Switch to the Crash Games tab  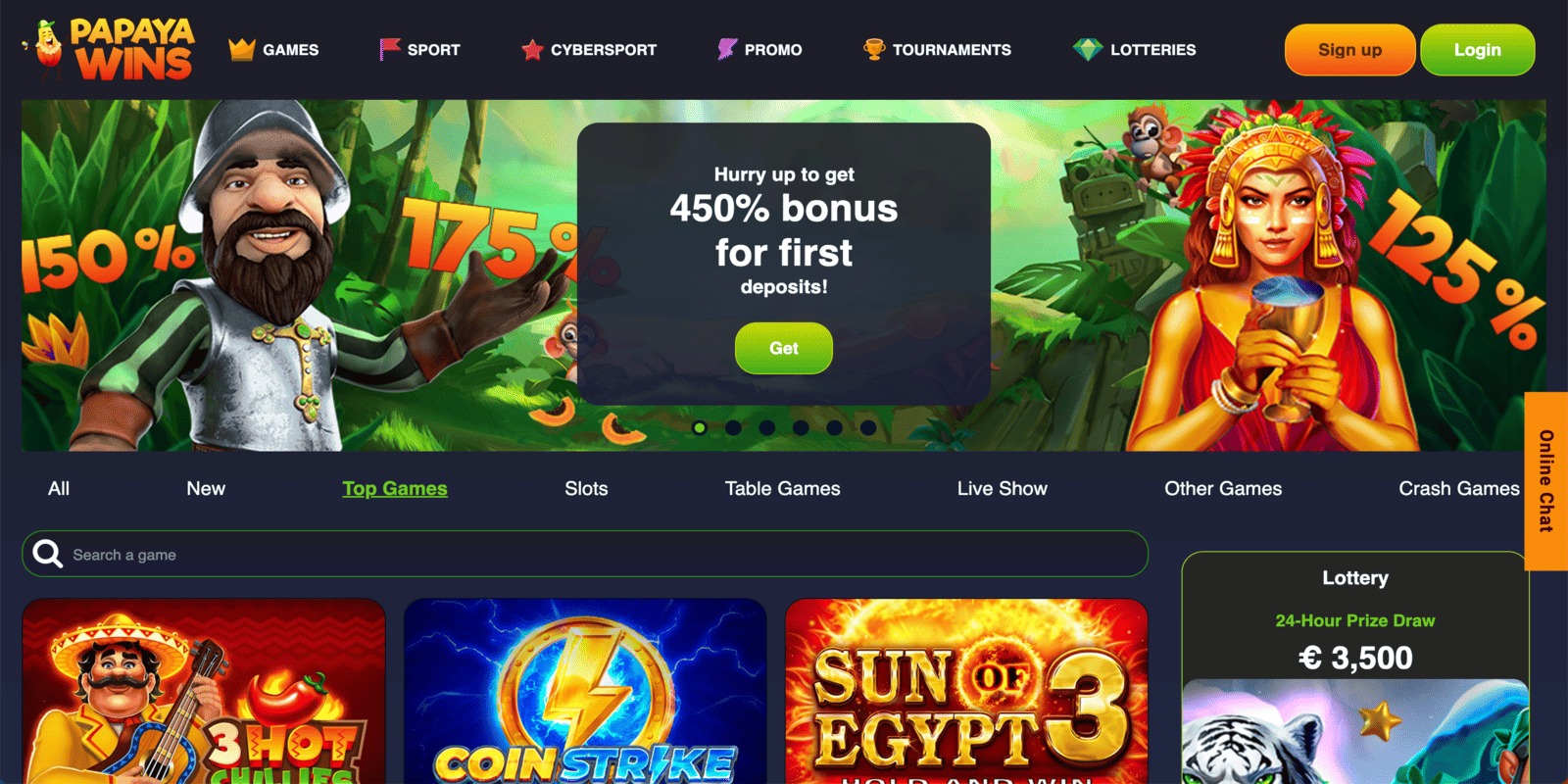coord(1459,488)
